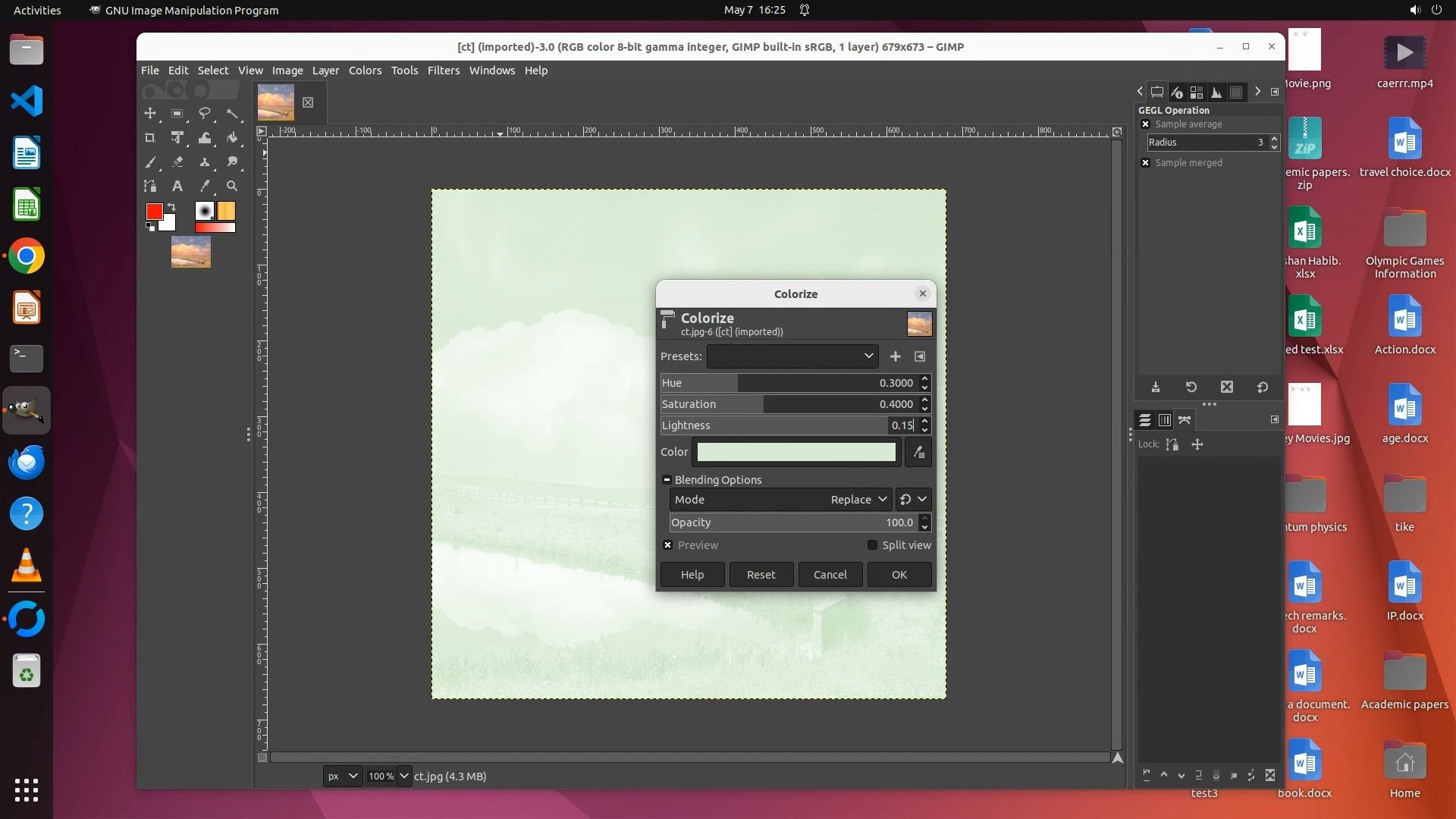Enable the Split view checkbox
Screen dimensions: 1456x819
pyautogui.click(x=872, y=545)
